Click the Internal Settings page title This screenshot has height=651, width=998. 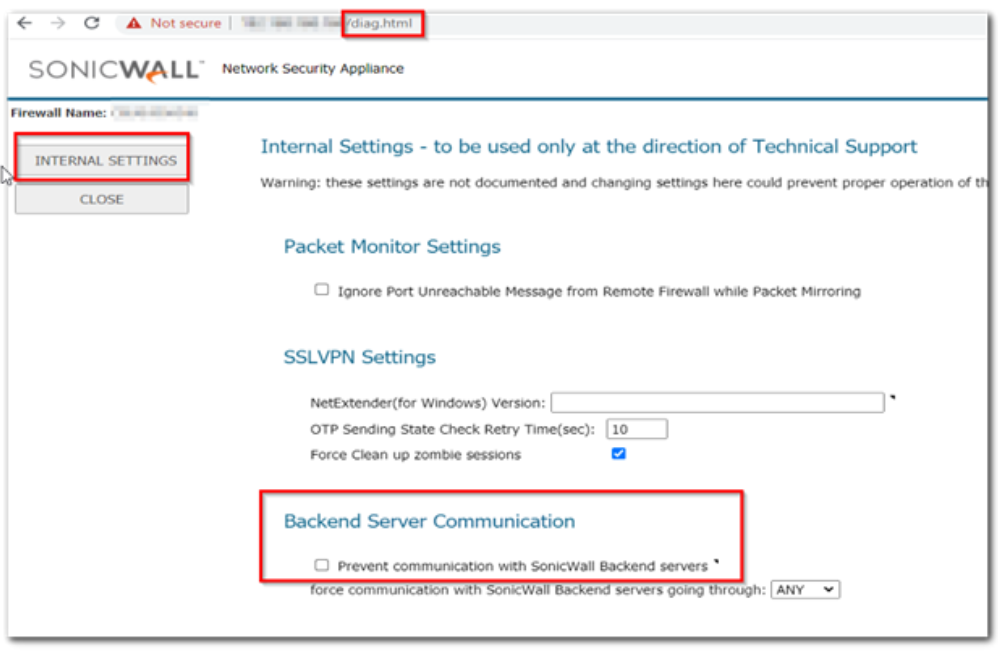[x=589, y=146]
